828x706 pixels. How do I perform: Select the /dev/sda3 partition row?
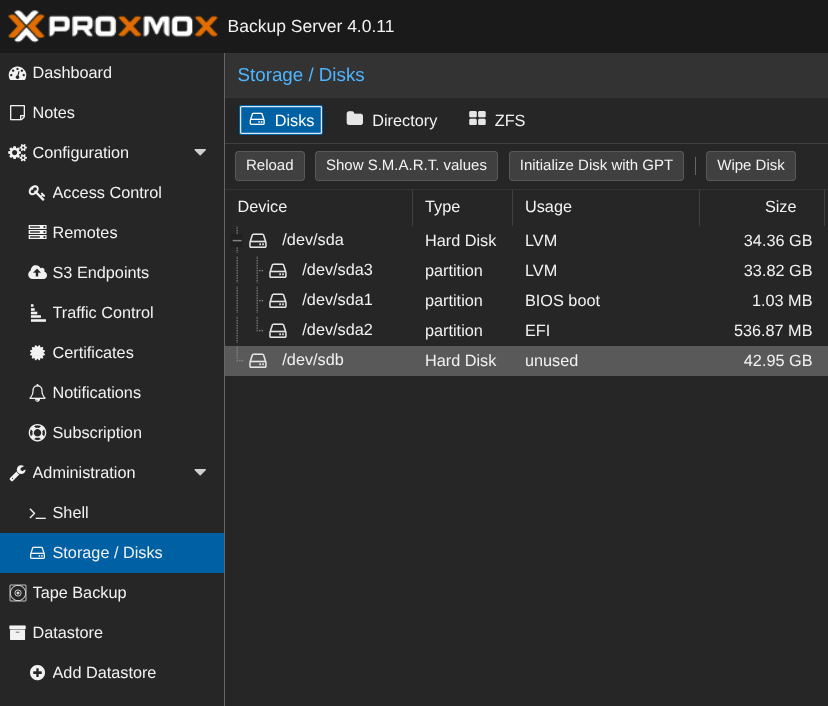click(337, 270)
